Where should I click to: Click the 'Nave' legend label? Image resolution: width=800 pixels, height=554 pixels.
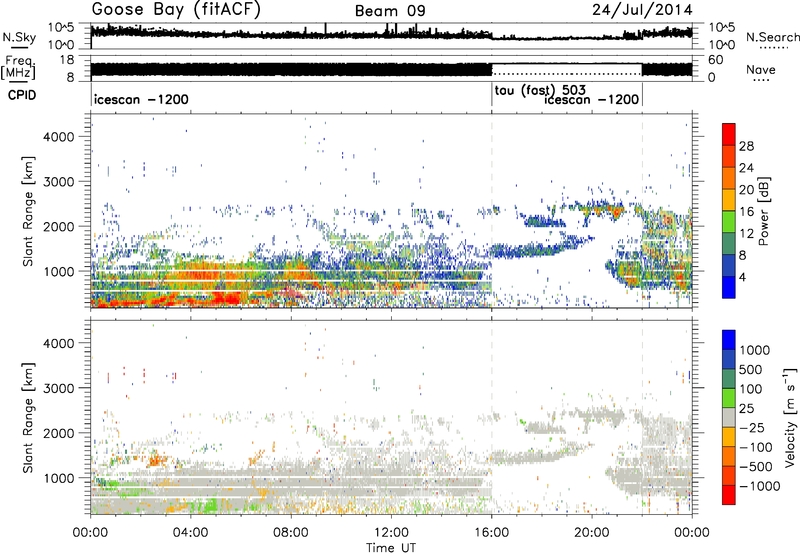[x=761, y=69]
